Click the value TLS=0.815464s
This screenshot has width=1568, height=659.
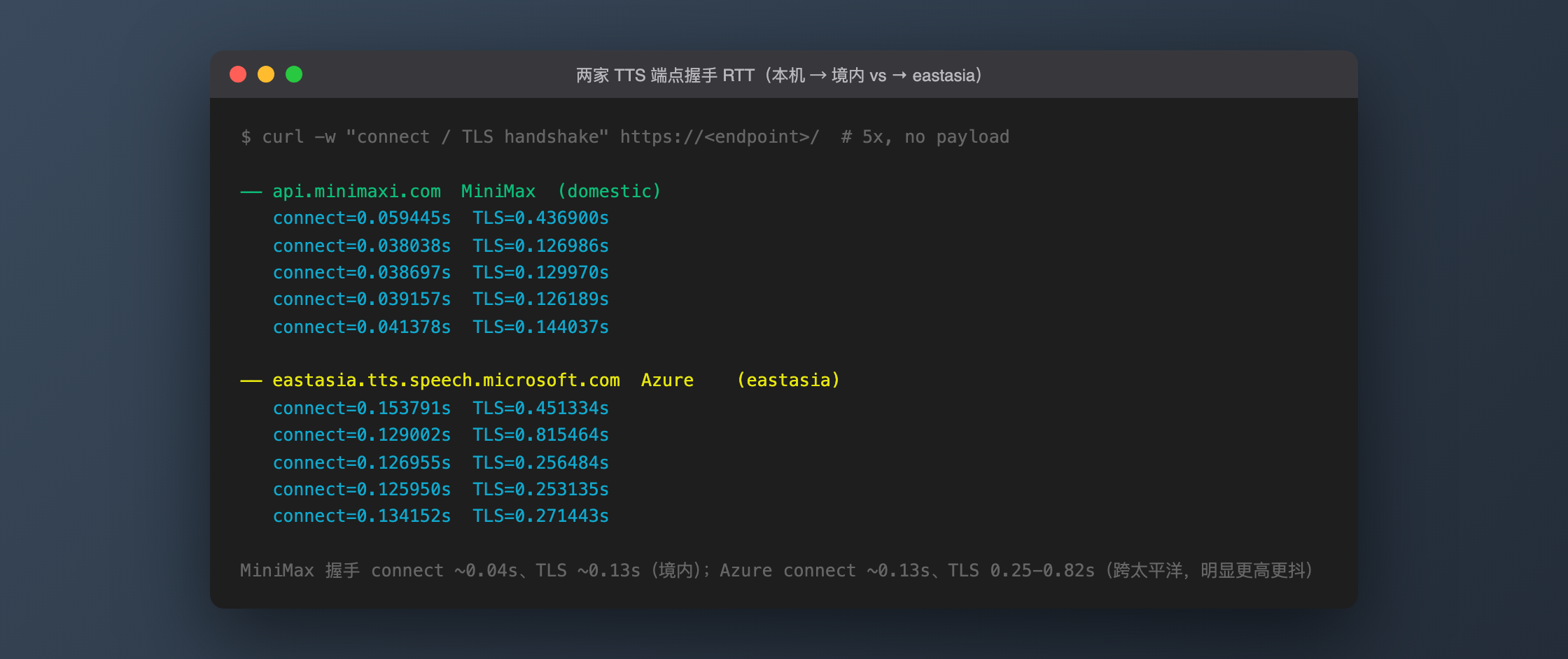point(540,435)
